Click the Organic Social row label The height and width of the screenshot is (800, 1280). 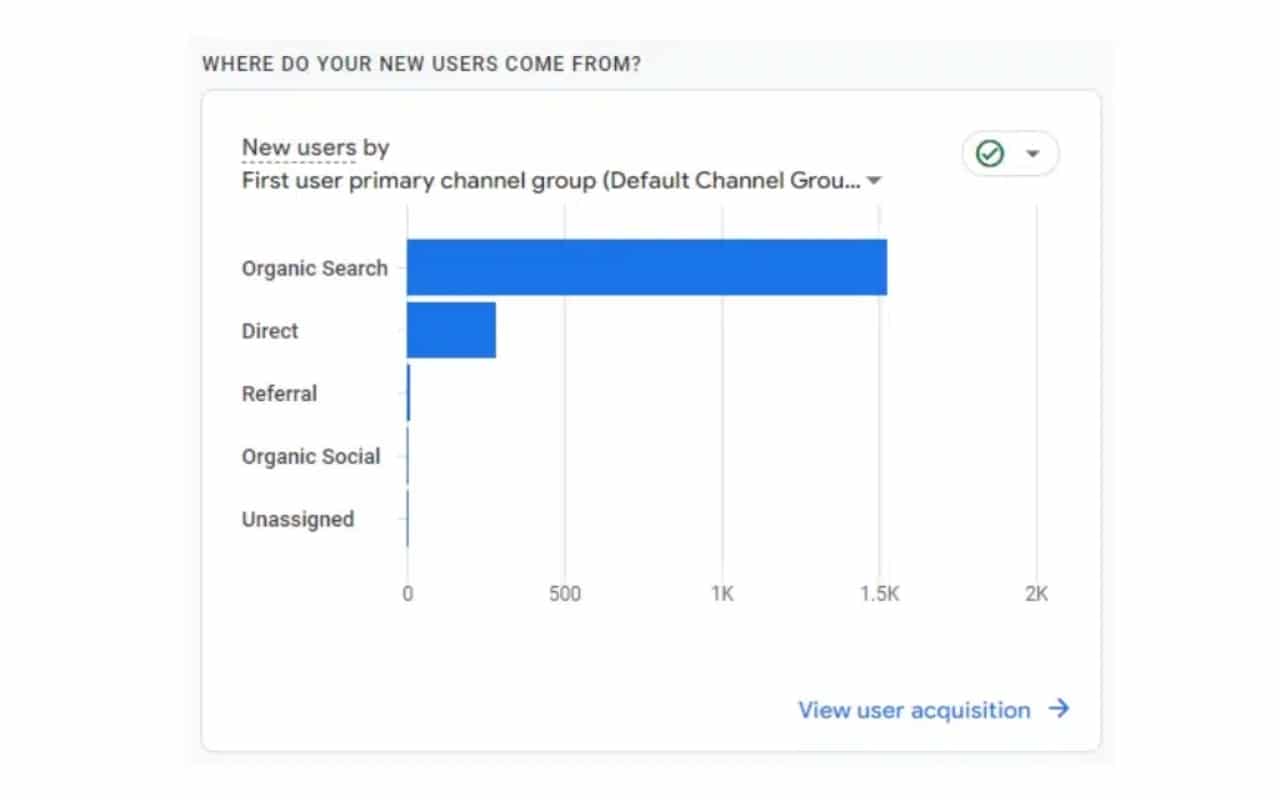point(311,457)
